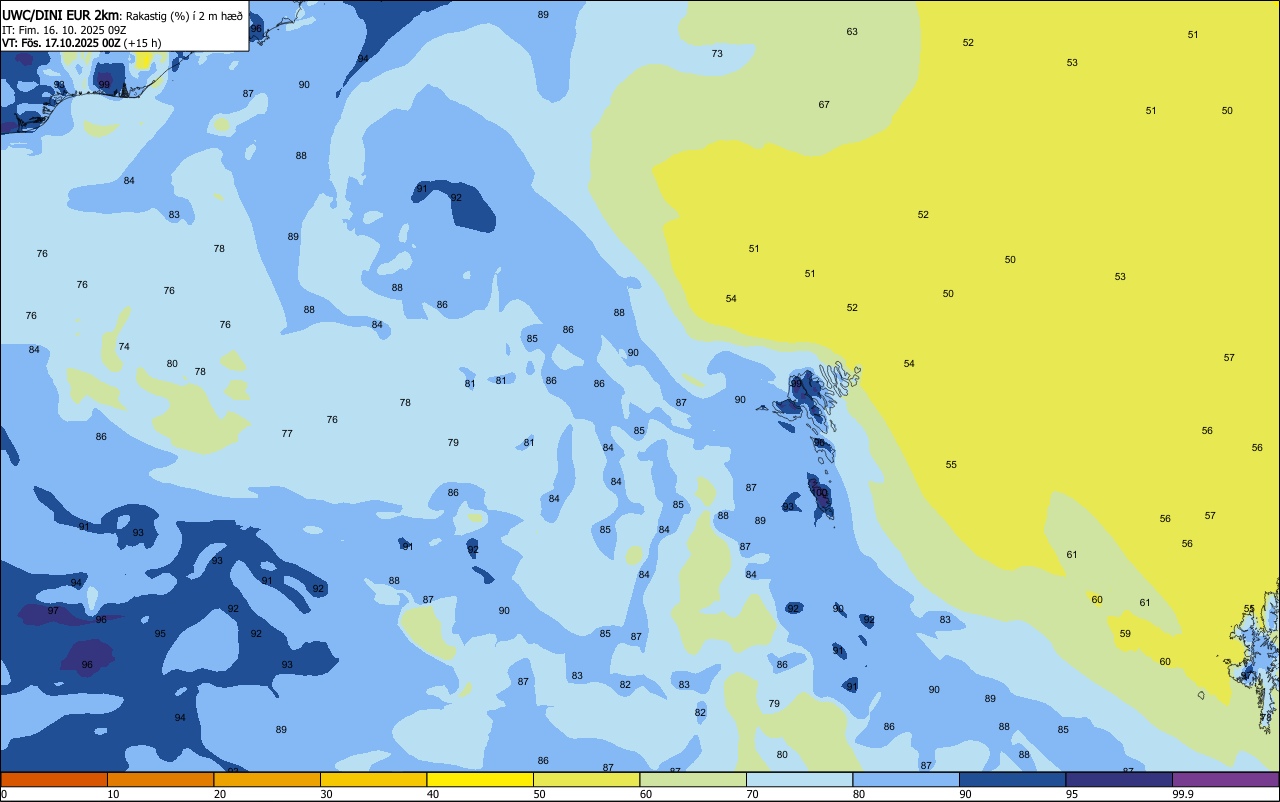Image resolution: width=1280 pixels, height=802 pixels.
Task: Select the '63' humidity value on the map
Action: 852,32
